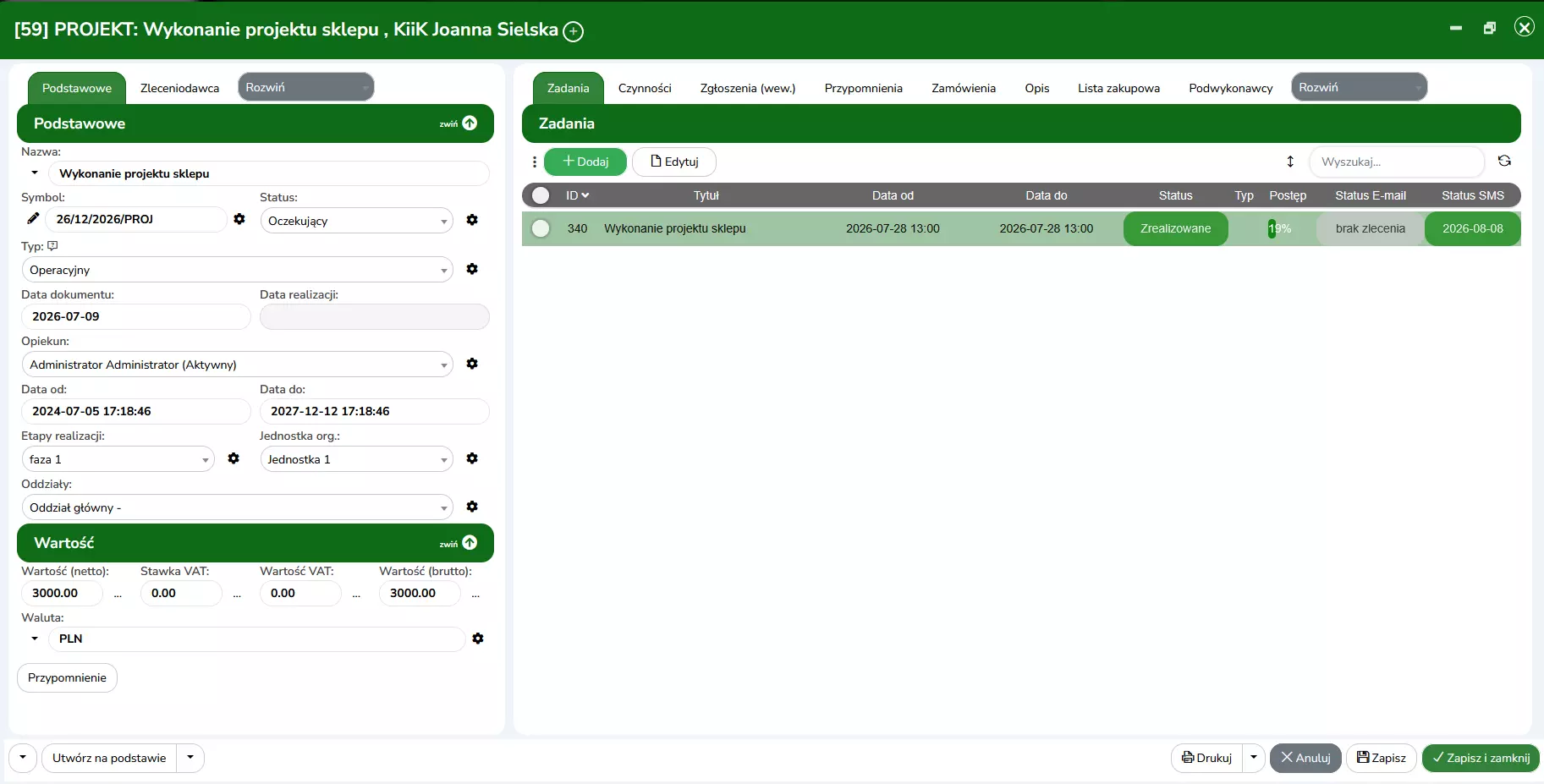Open the bottom-left round dropdown button

click(x=23, y=757)
